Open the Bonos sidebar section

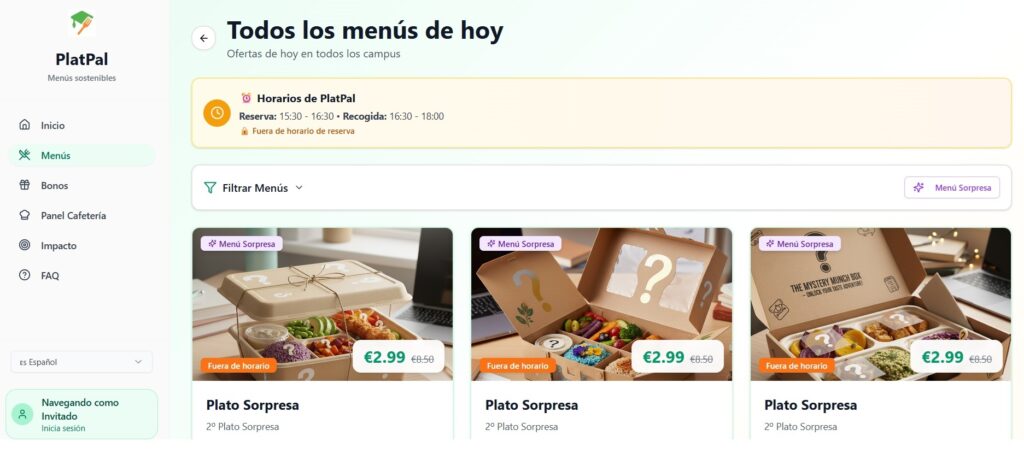(82, 186)
